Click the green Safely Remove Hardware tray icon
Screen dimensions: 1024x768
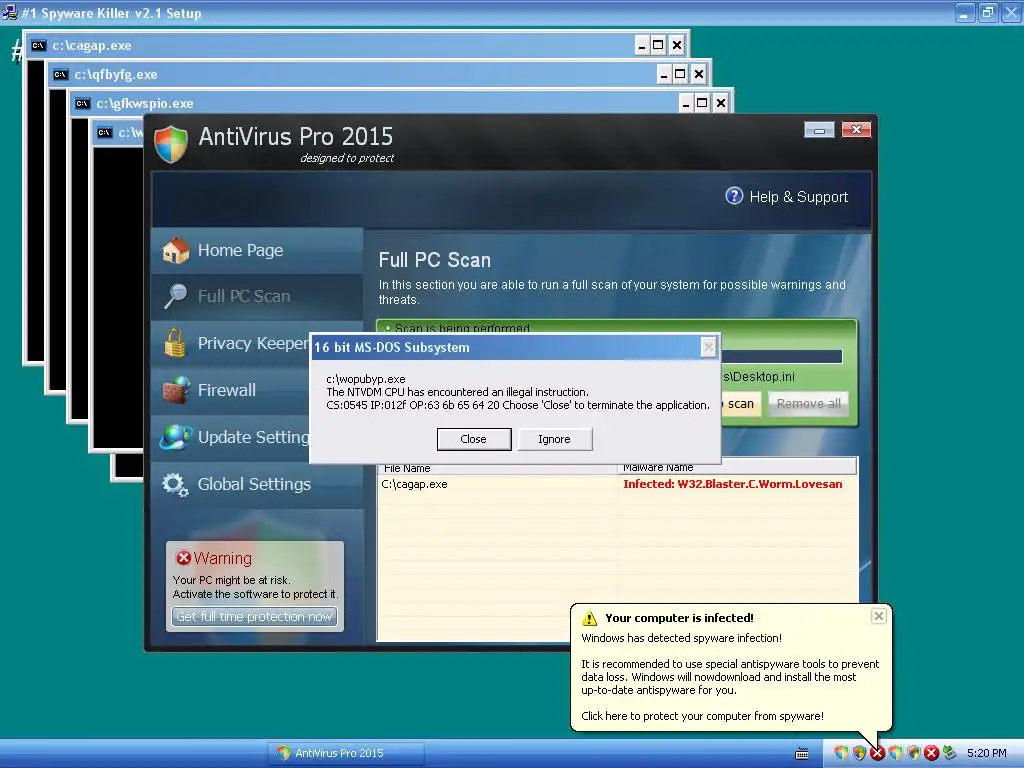[x=950, y=753]
